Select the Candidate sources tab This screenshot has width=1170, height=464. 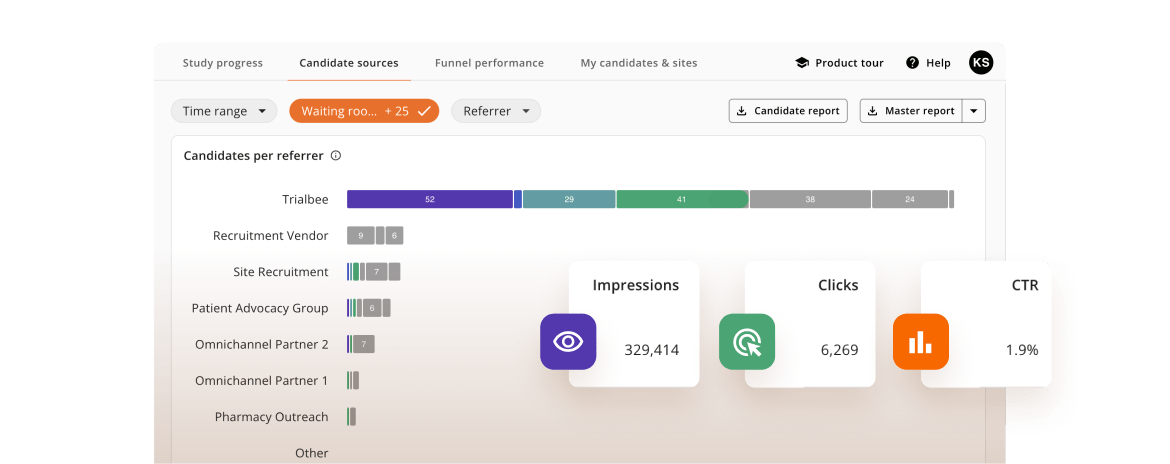click(x=349, y=63)
